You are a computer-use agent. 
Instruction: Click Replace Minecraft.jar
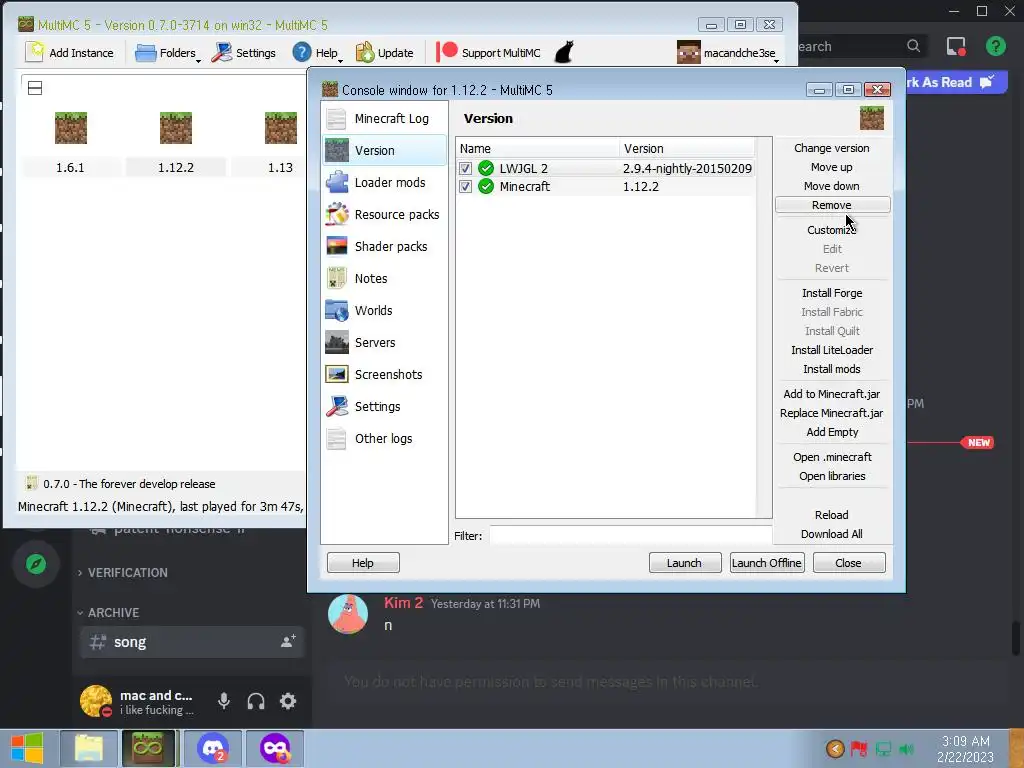832,413
